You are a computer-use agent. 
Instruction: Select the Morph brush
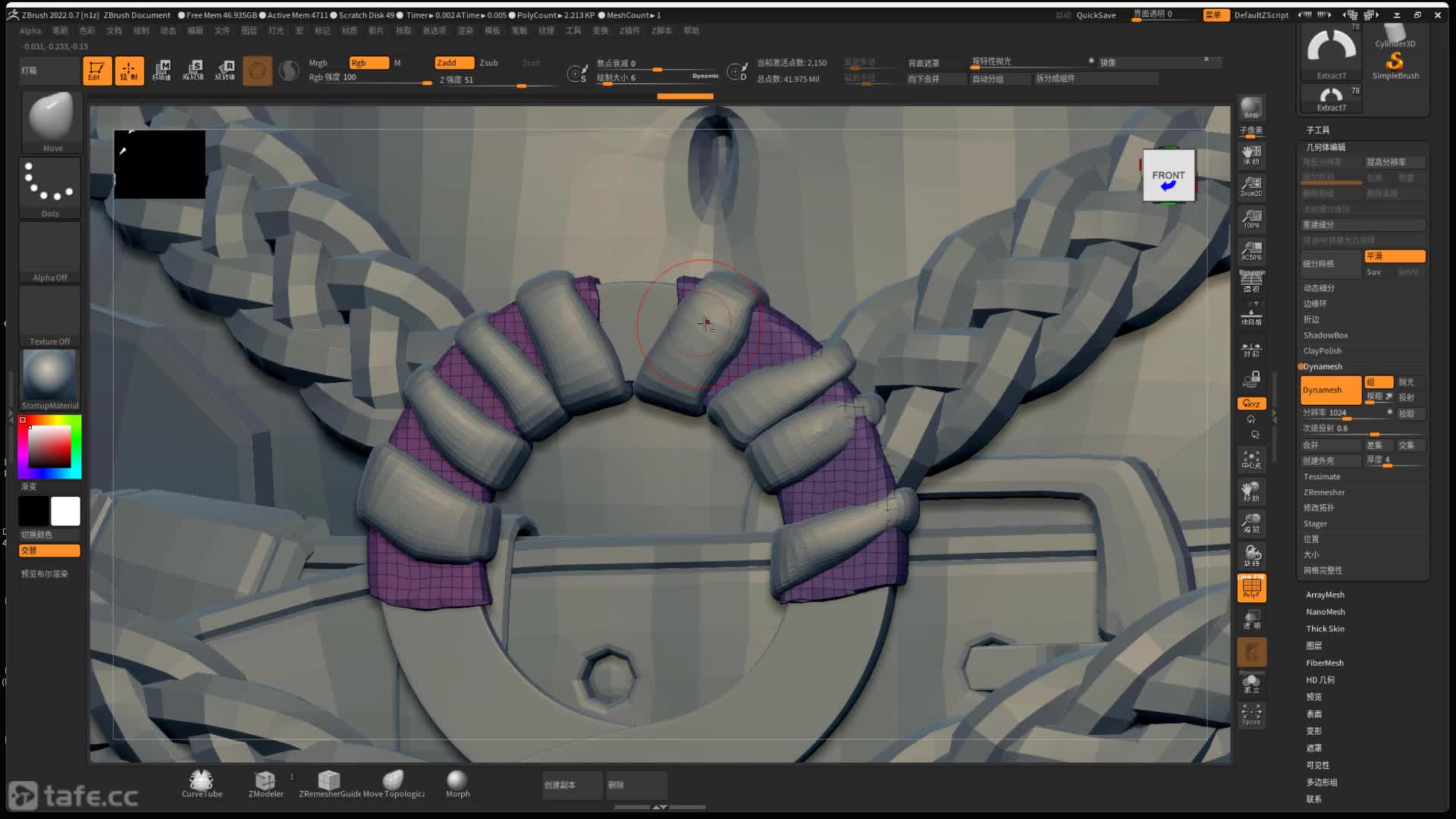(457, 783)
